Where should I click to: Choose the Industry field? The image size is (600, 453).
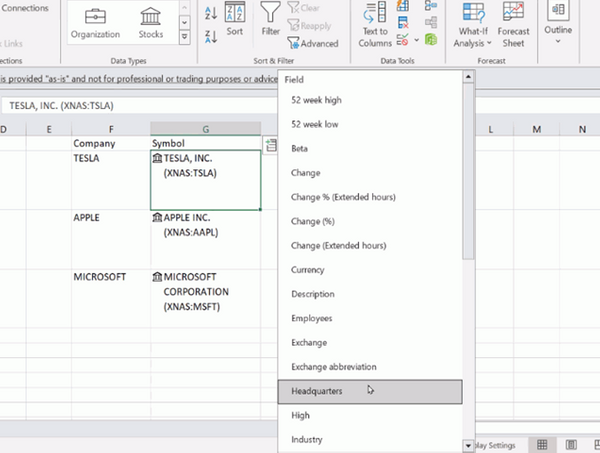370,439
